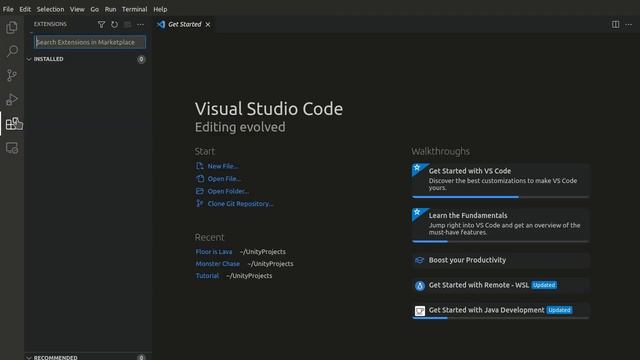
Task: Open Get Started with Java Development walkthrough
Action: pyautogui.click(x=500, y=311)
